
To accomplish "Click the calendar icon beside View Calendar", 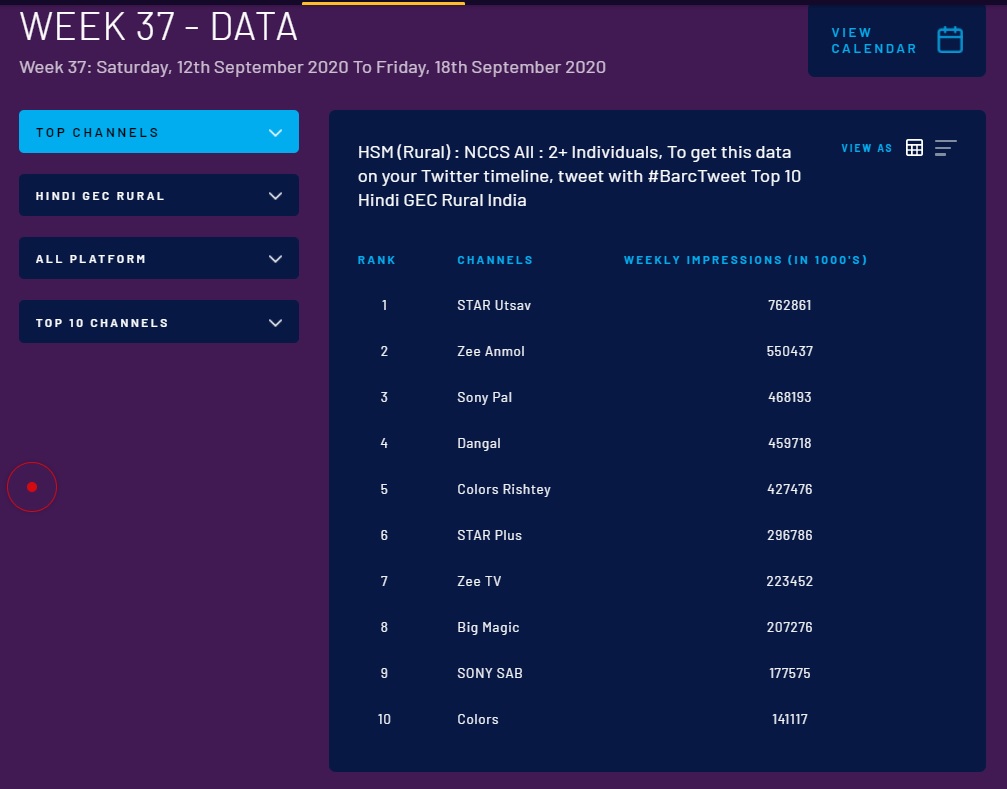I will click(949, 40).
